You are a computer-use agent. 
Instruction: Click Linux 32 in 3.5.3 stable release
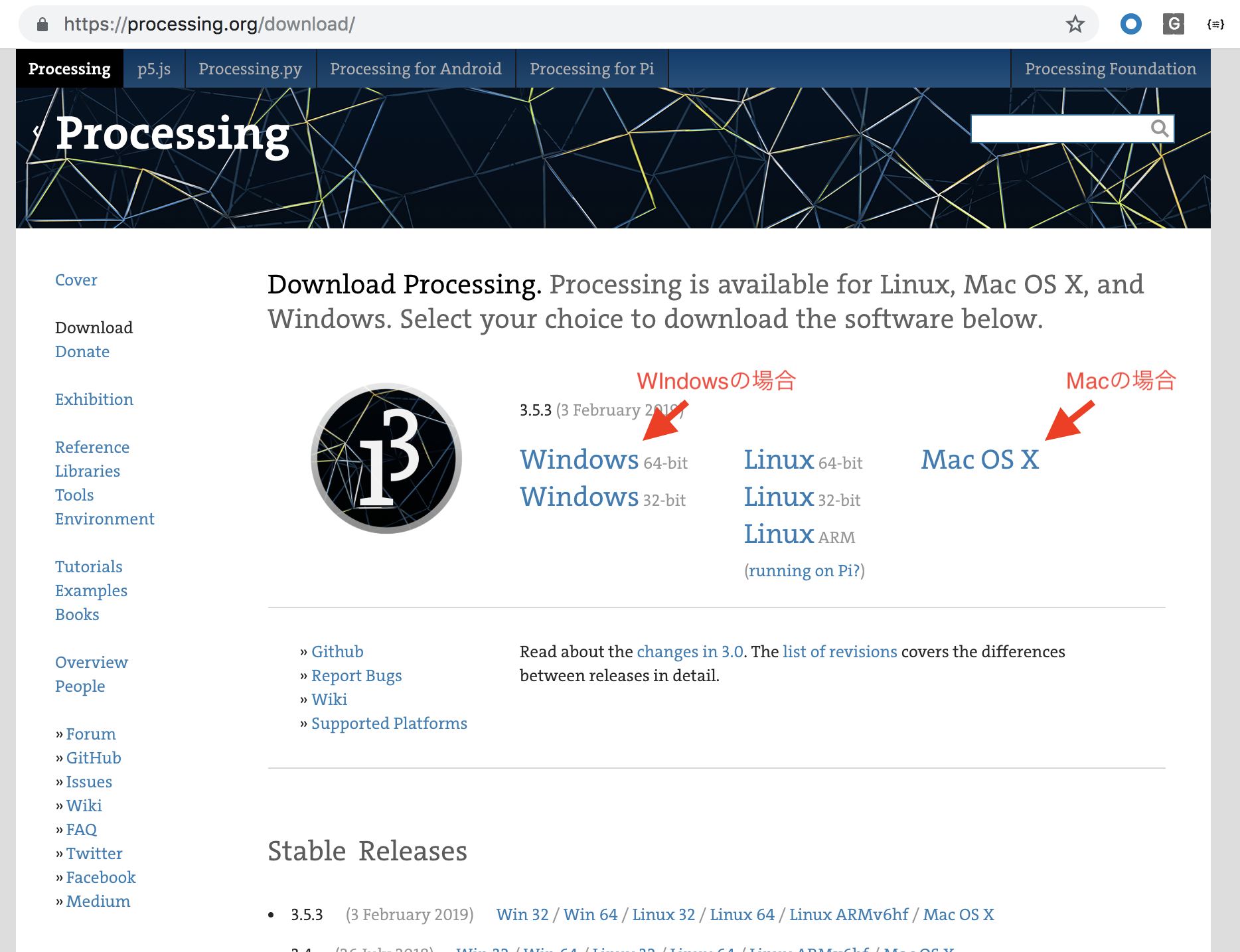pos(663,915)
